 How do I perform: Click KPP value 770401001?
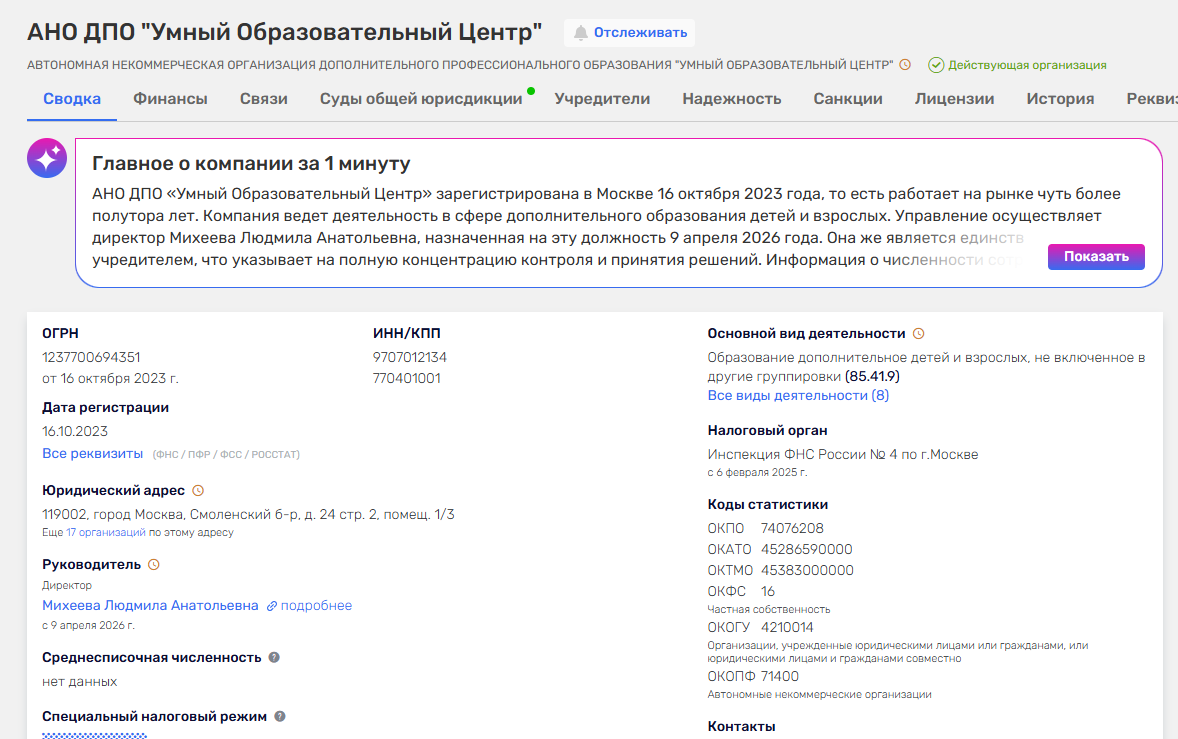[406, 379]
